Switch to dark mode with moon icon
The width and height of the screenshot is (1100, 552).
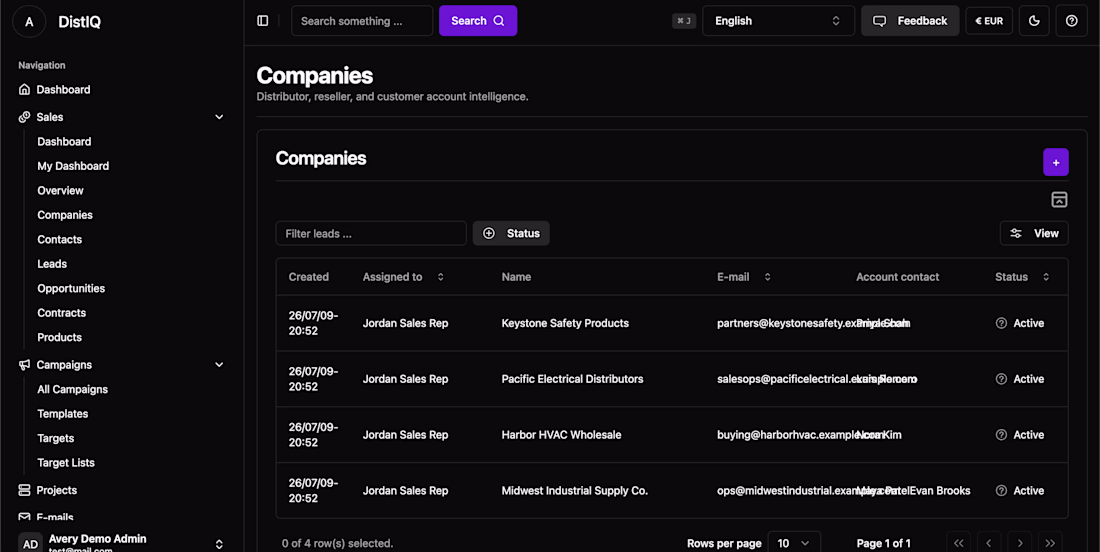[1034, 21]
